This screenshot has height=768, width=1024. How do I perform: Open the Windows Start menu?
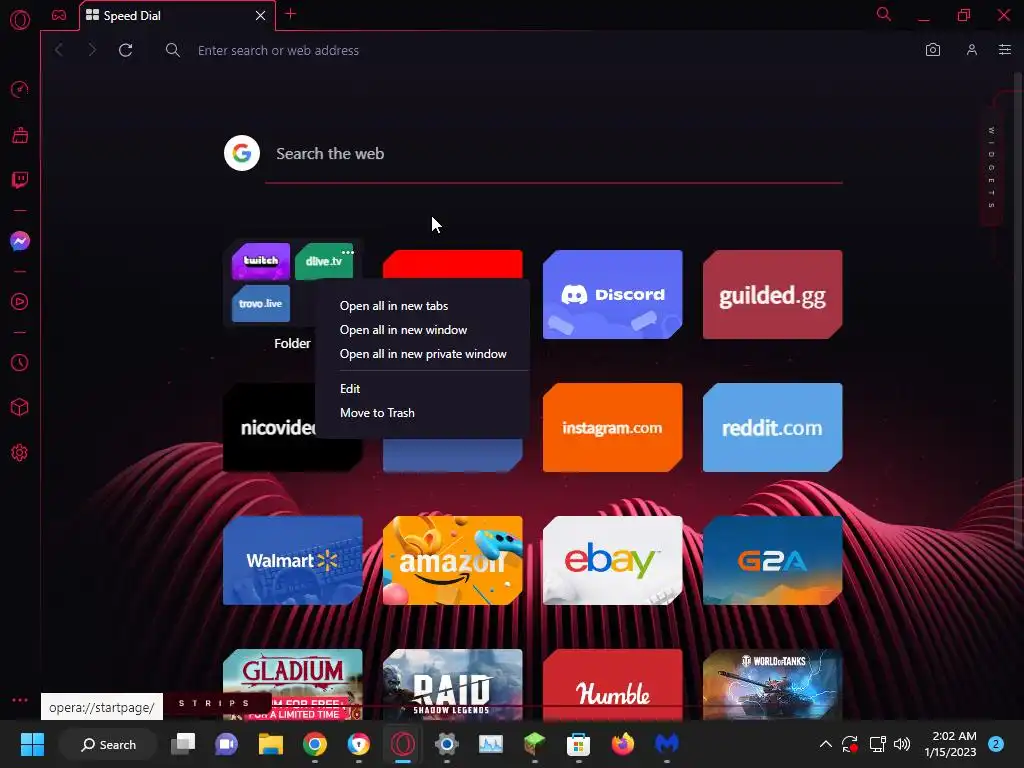pyautogui.click(x=32, y=744)
